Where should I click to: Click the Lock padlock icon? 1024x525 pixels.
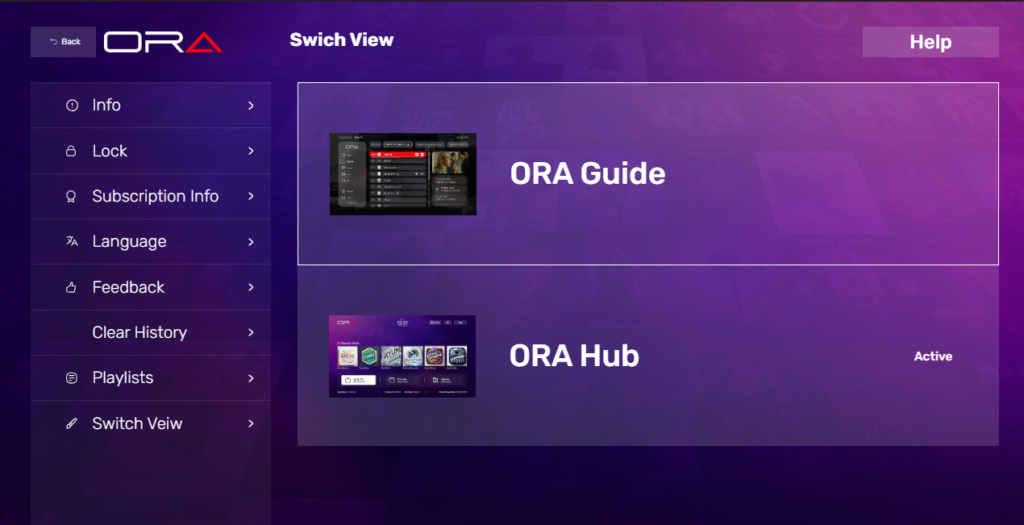(x=71, y=151)
